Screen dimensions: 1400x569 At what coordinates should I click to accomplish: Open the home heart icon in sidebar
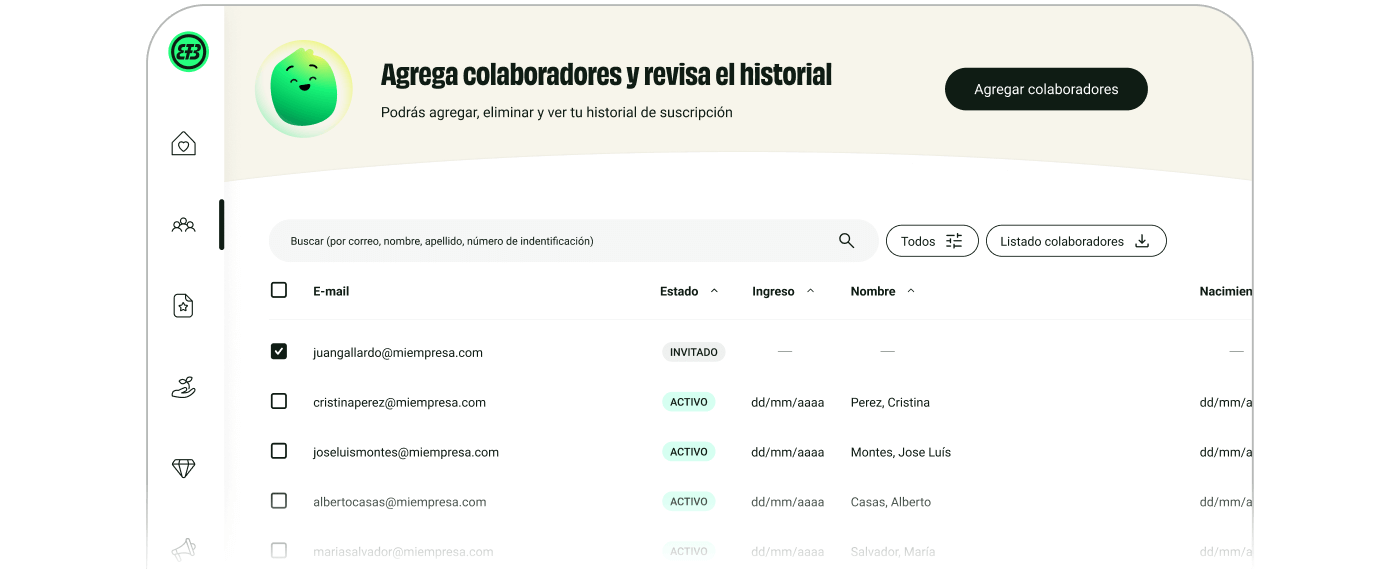183,144
